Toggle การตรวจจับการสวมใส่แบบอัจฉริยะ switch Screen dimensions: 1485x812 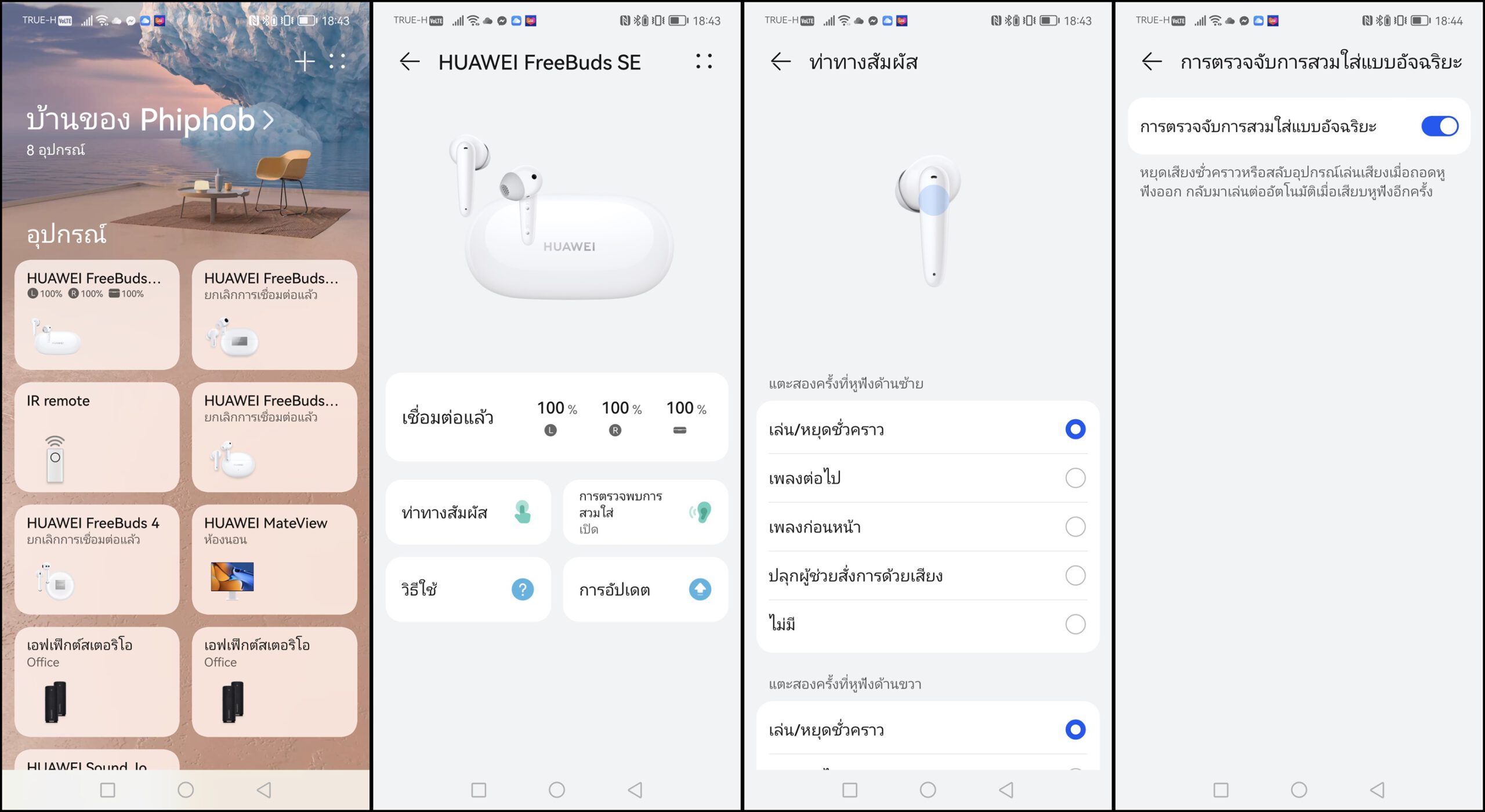click(x=1440, y=126)
